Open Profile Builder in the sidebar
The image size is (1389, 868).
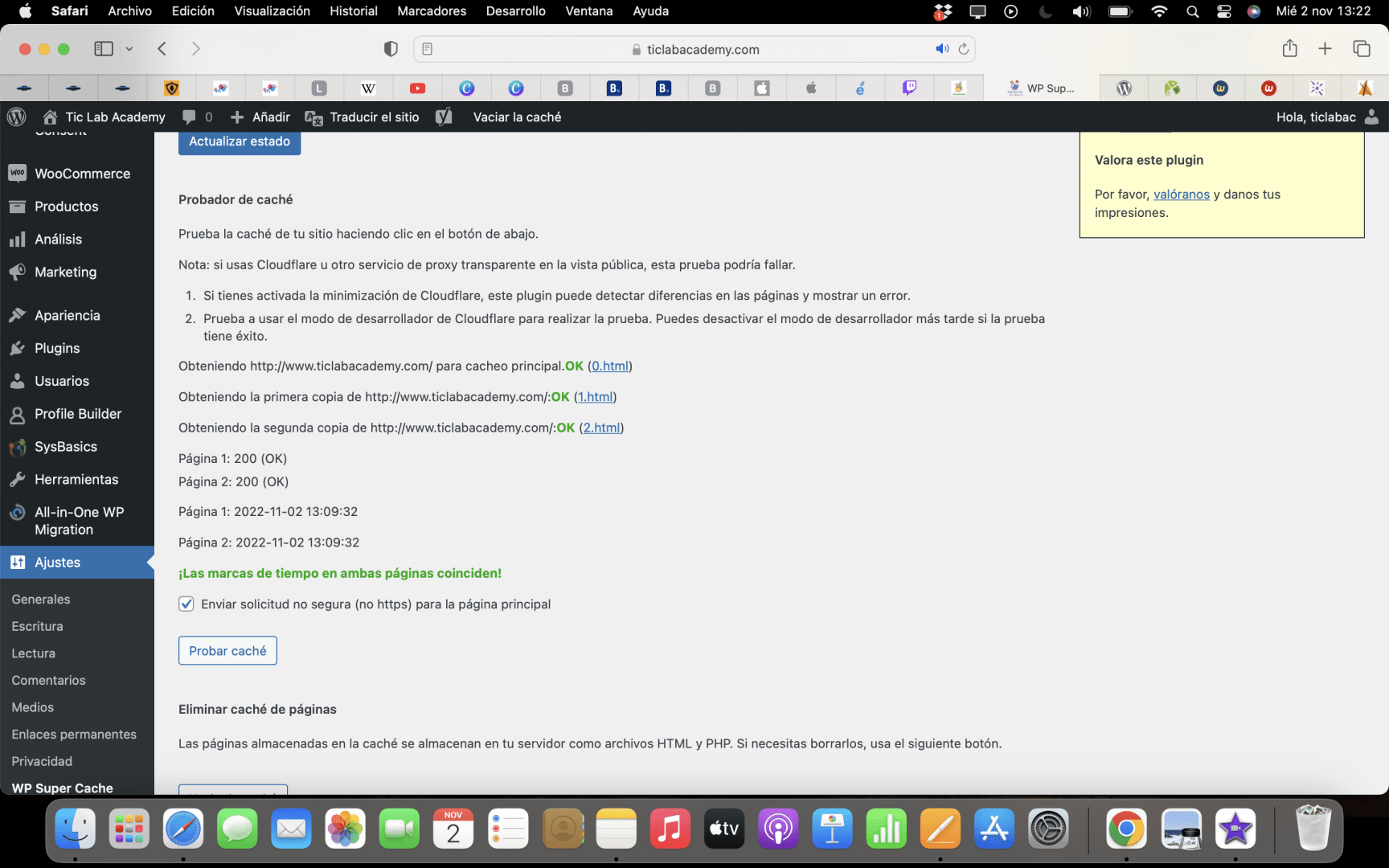[76, 414]
